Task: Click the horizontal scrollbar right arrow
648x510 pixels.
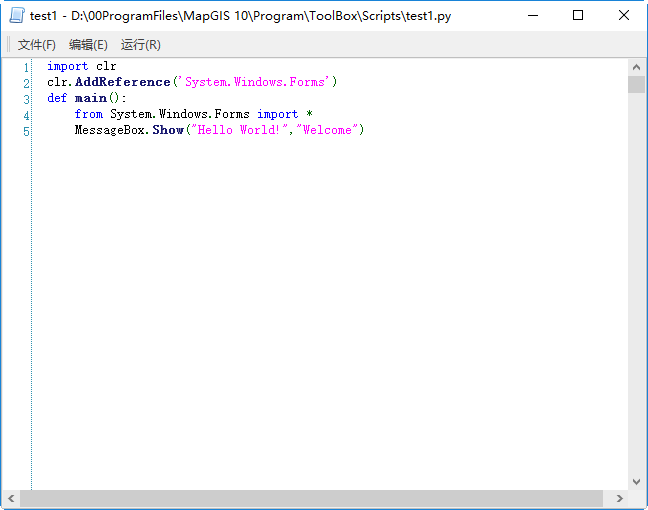Action: (620, 498)
